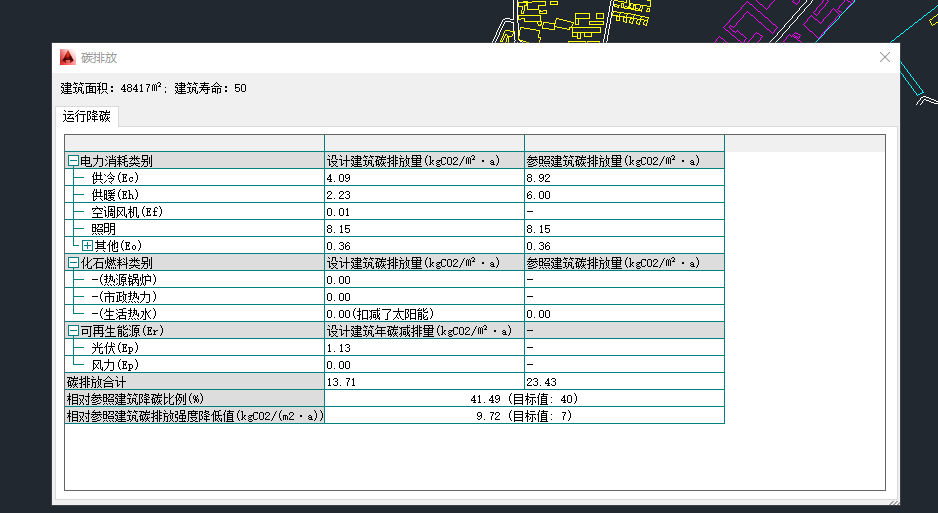Select the (市政热力) row label
The image size is (938, 513).
click(x=124, y=297)
